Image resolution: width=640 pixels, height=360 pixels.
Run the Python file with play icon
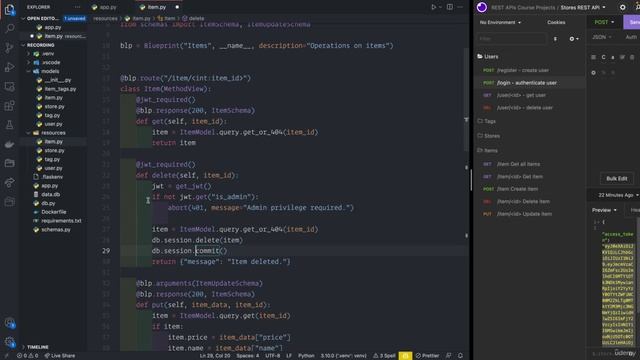click(x=433, y=7)
